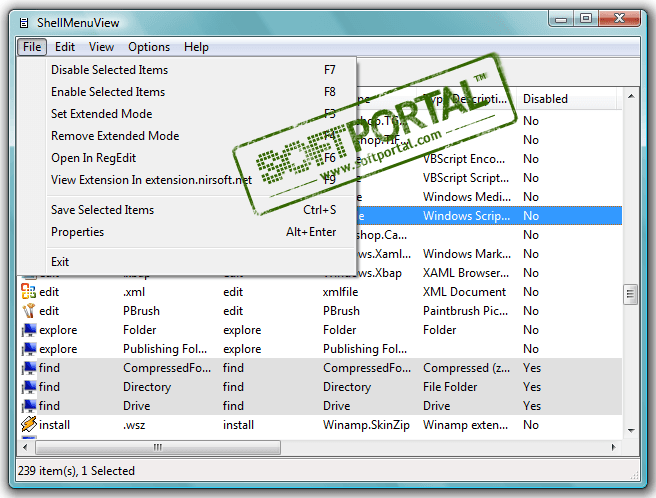Click the icon of the CompressedFo... find row

(28, 368)
